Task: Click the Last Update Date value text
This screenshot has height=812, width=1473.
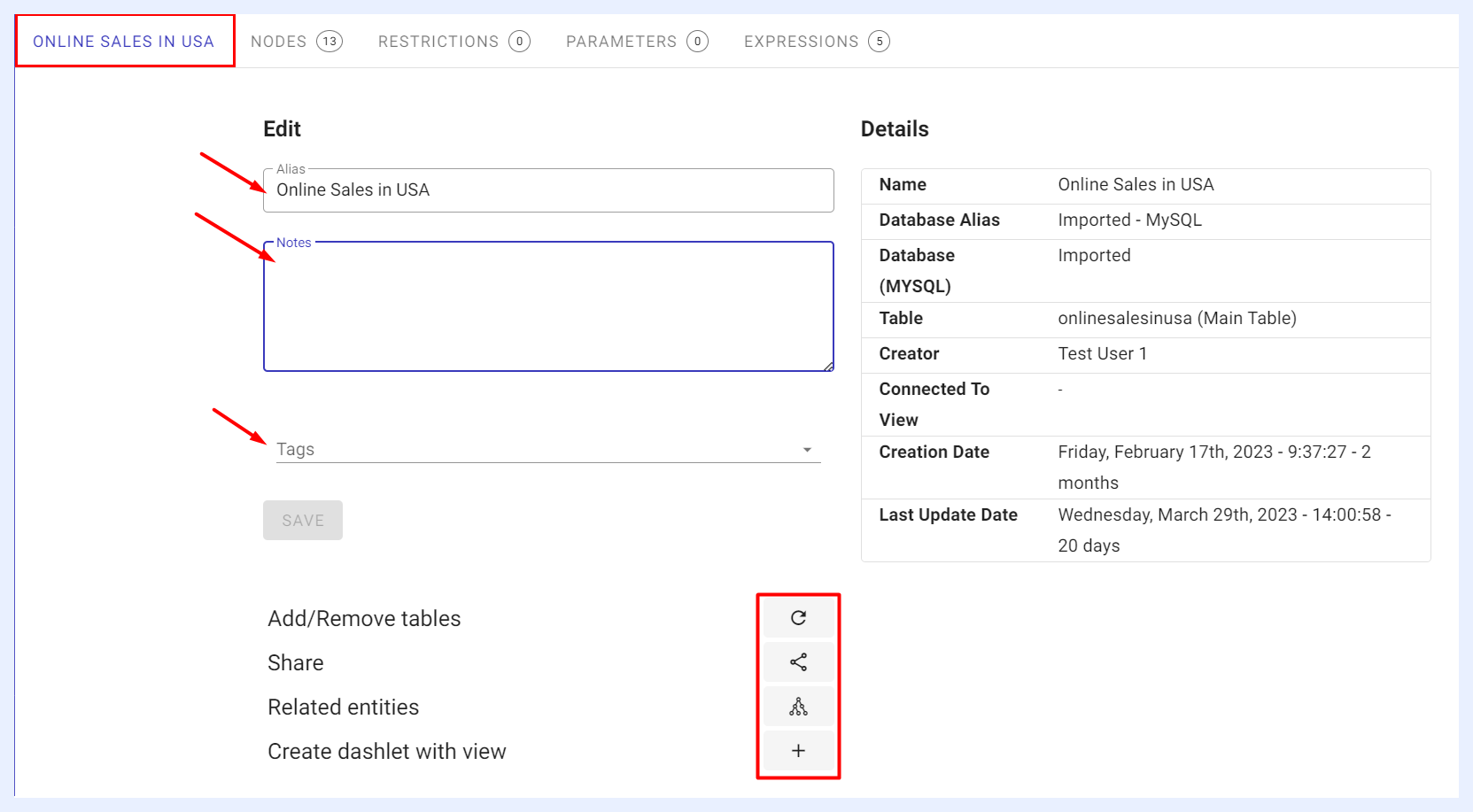Action: pyautogui.click(x=1224, y=530)
